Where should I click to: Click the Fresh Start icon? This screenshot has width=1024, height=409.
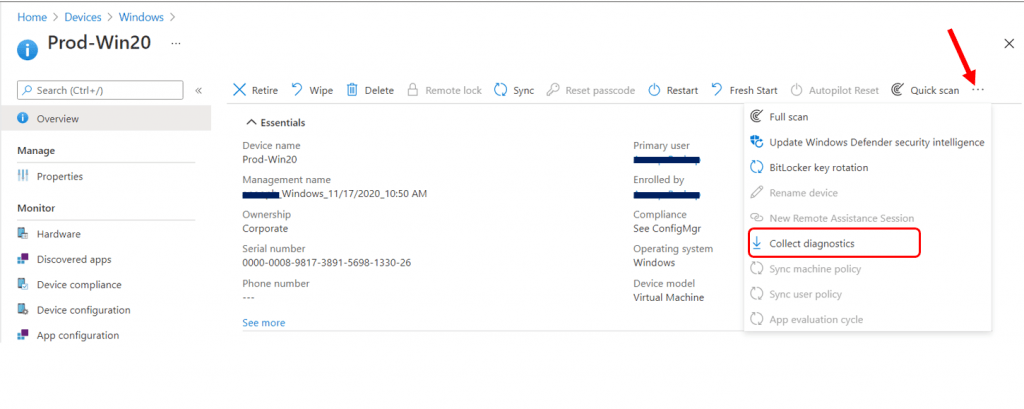coord(717,90)
